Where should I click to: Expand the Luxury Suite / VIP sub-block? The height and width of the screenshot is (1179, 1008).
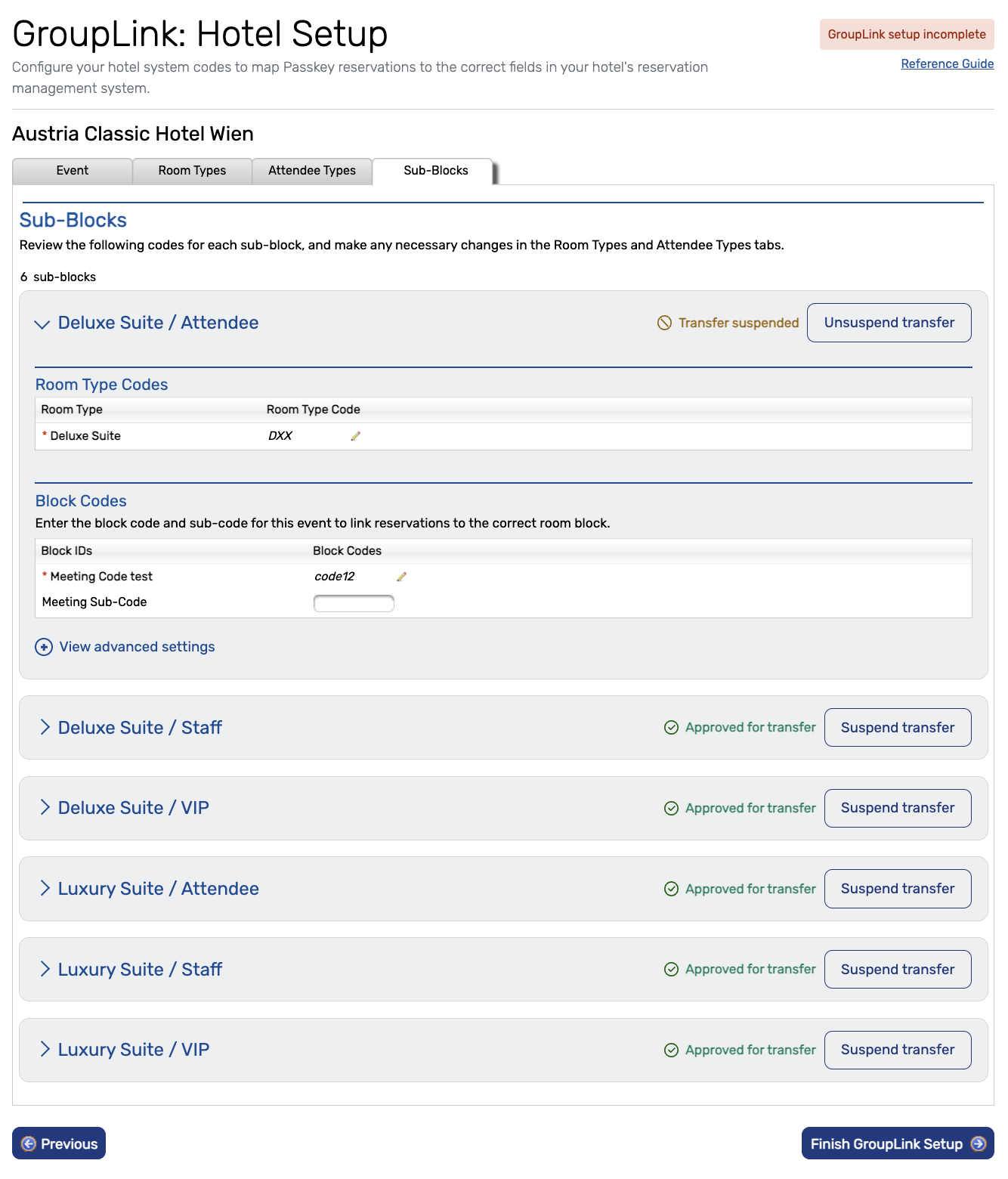pos(45,1049)
